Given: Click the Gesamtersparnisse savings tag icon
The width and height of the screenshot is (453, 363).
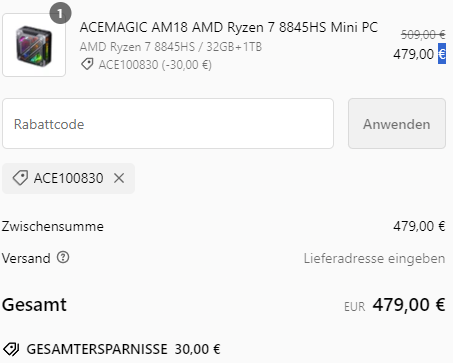Looking at the screenshot, I should (x=11, y=349).
